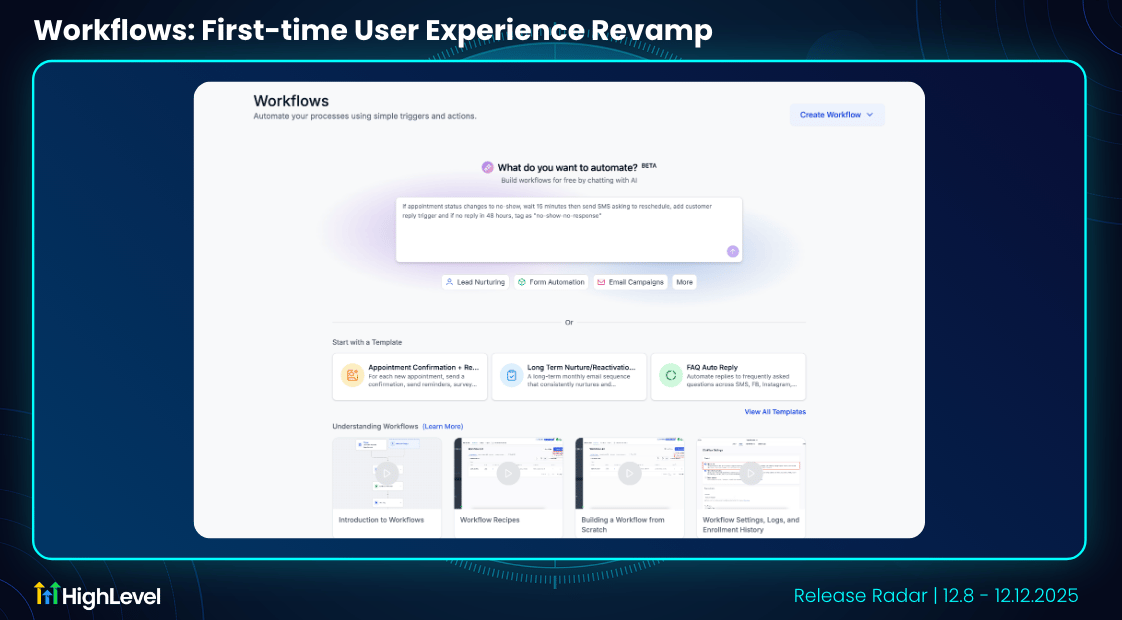Click the Lead Nurturing person icon

(x=449, y=282)
